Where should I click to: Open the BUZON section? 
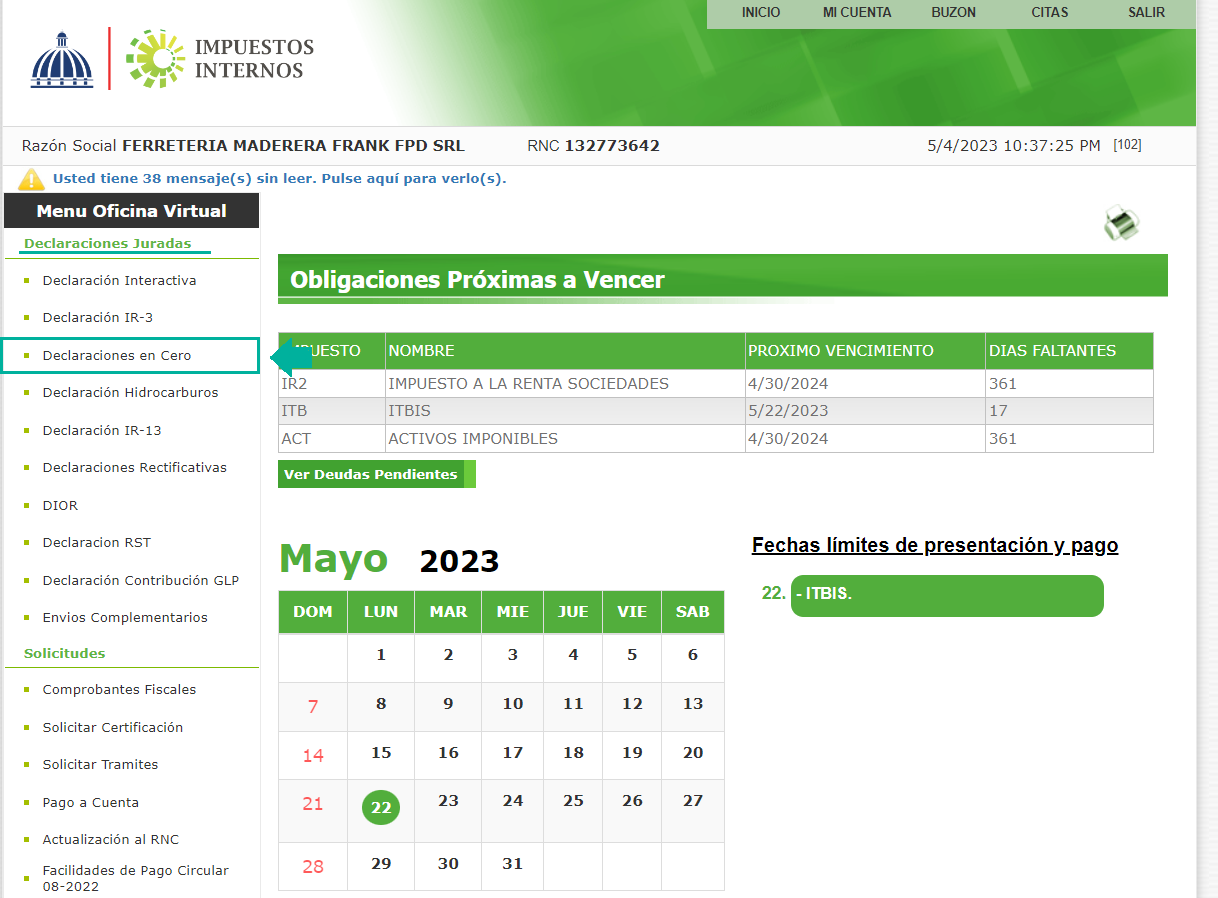(x=953, y=13)
